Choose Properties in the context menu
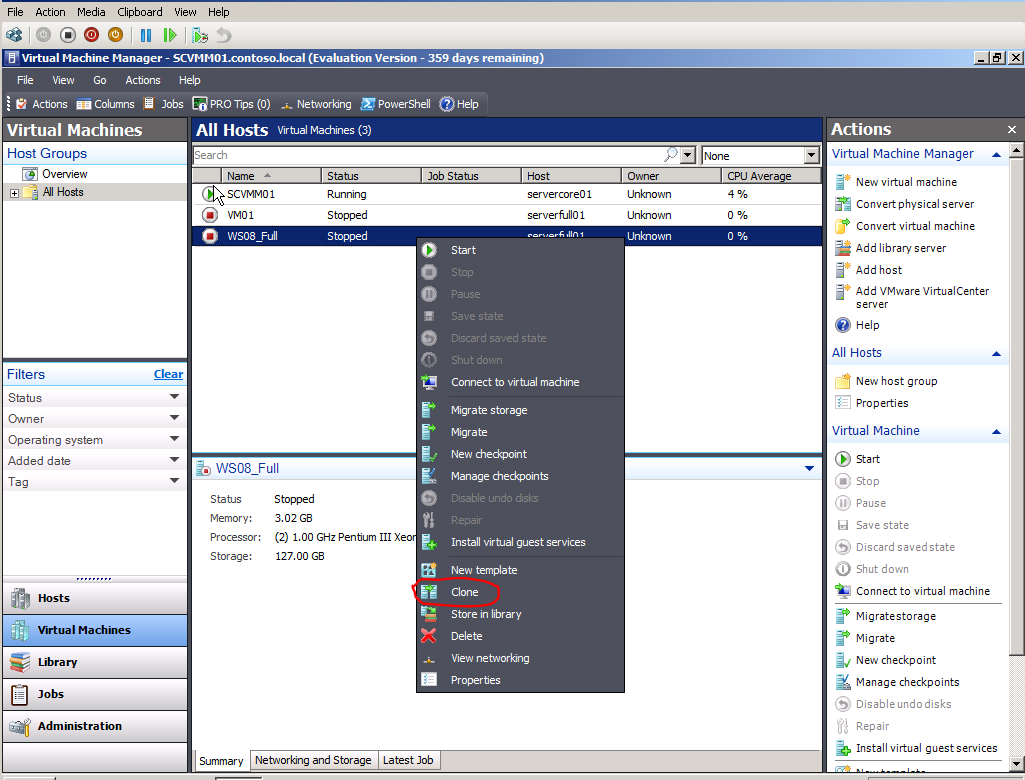 (x=520, y=680)
